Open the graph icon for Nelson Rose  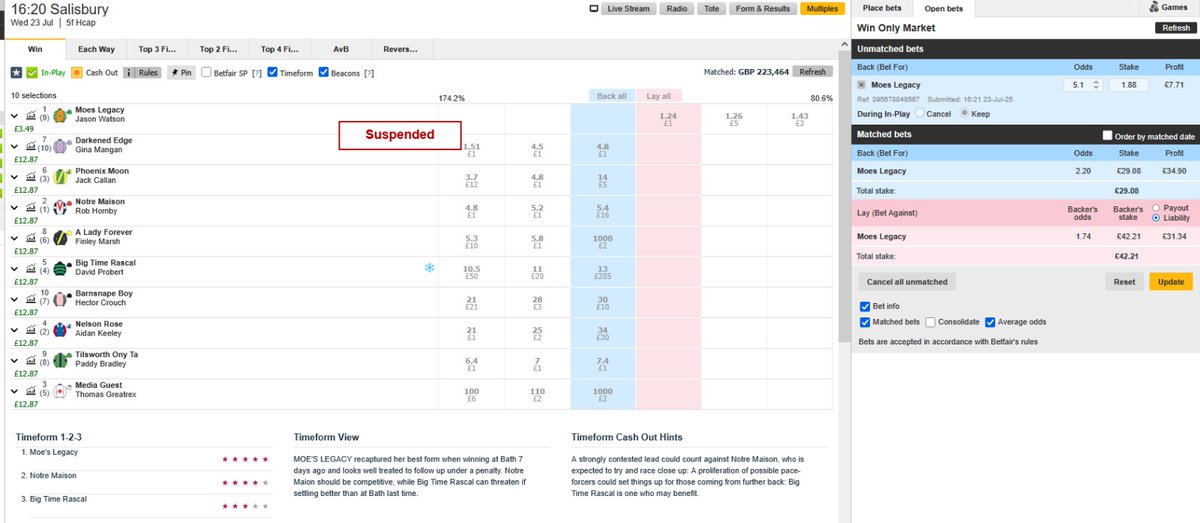31,330
